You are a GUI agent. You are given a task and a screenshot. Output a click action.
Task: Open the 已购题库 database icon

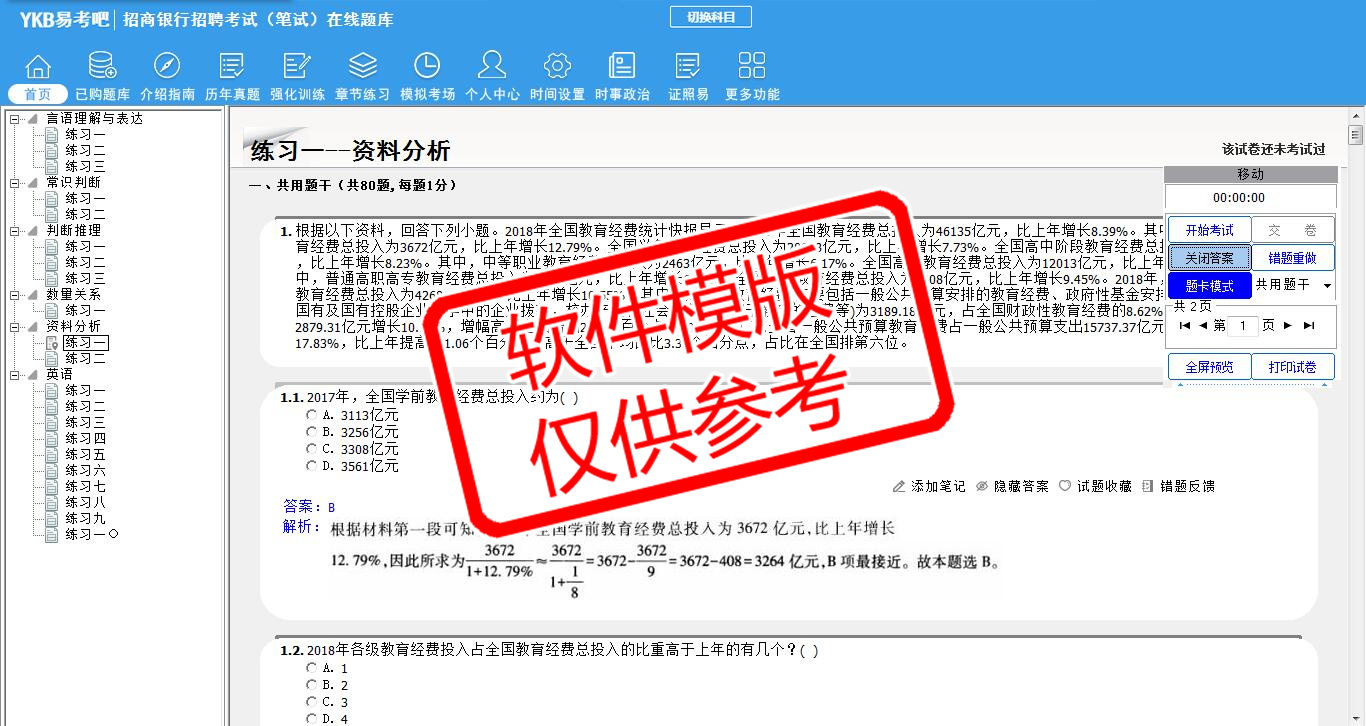(102, 67)
